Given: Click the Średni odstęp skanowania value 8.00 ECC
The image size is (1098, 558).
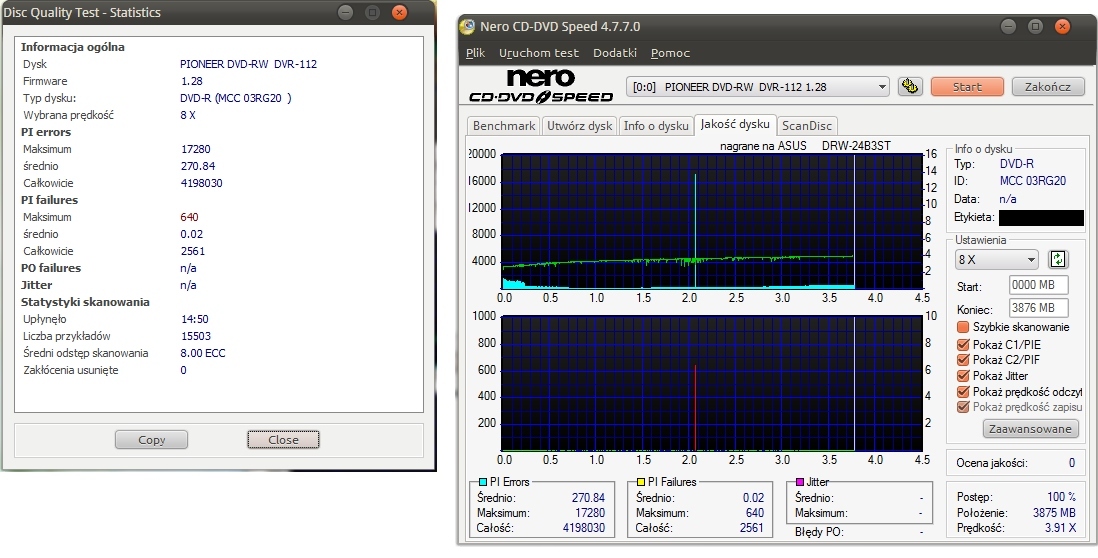Looking at the screenshot, I should [203, 354].
